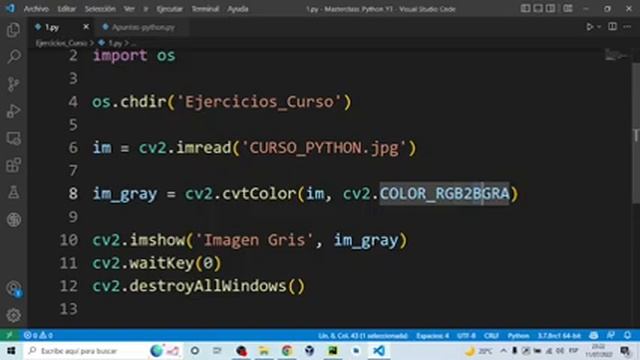Open File Explorer from the taskbar
The height and width of the screenshot is (360, 640).
tap(264, 351)
